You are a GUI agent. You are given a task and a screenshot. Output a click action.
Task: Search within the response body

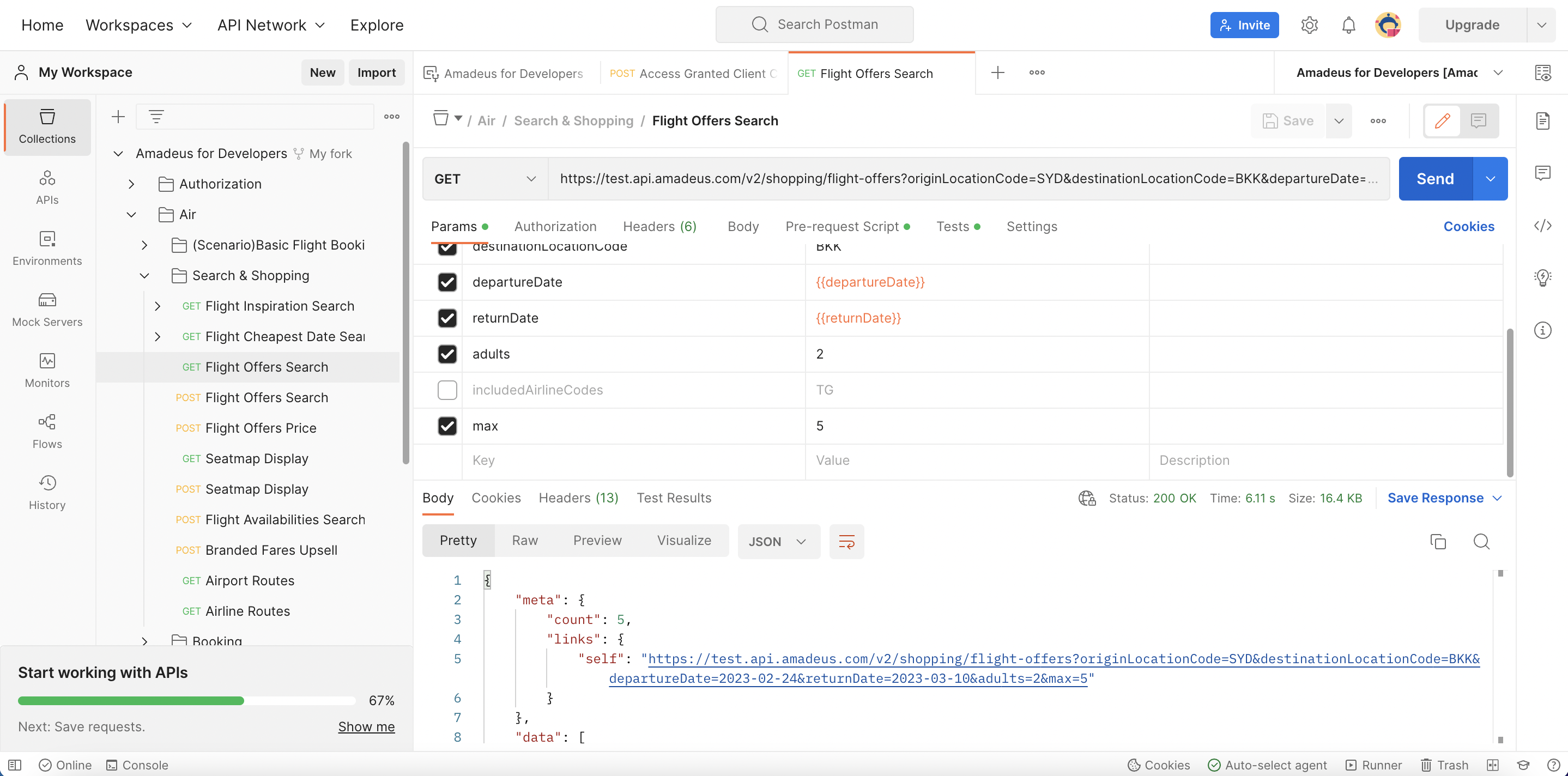click(1481, 541)
